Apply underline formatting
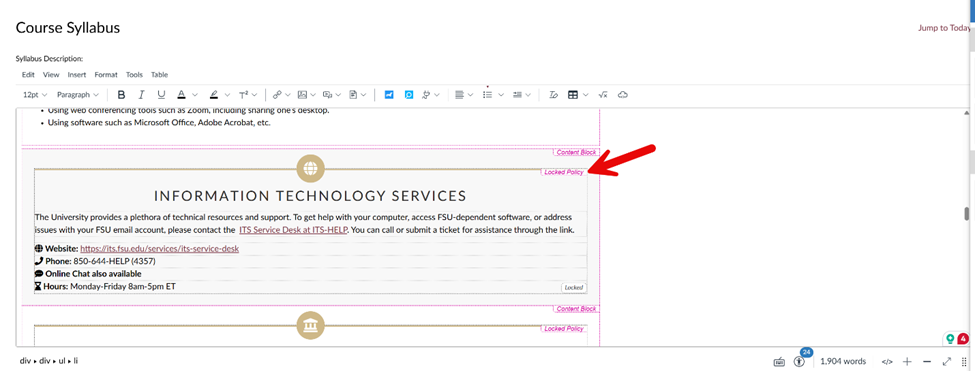 [x=161, y=95]
